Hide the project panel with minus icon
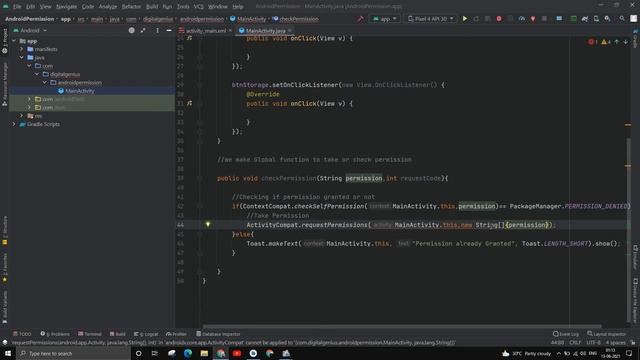The height and width of the screenshot is (360, 640). pos(169,30)
